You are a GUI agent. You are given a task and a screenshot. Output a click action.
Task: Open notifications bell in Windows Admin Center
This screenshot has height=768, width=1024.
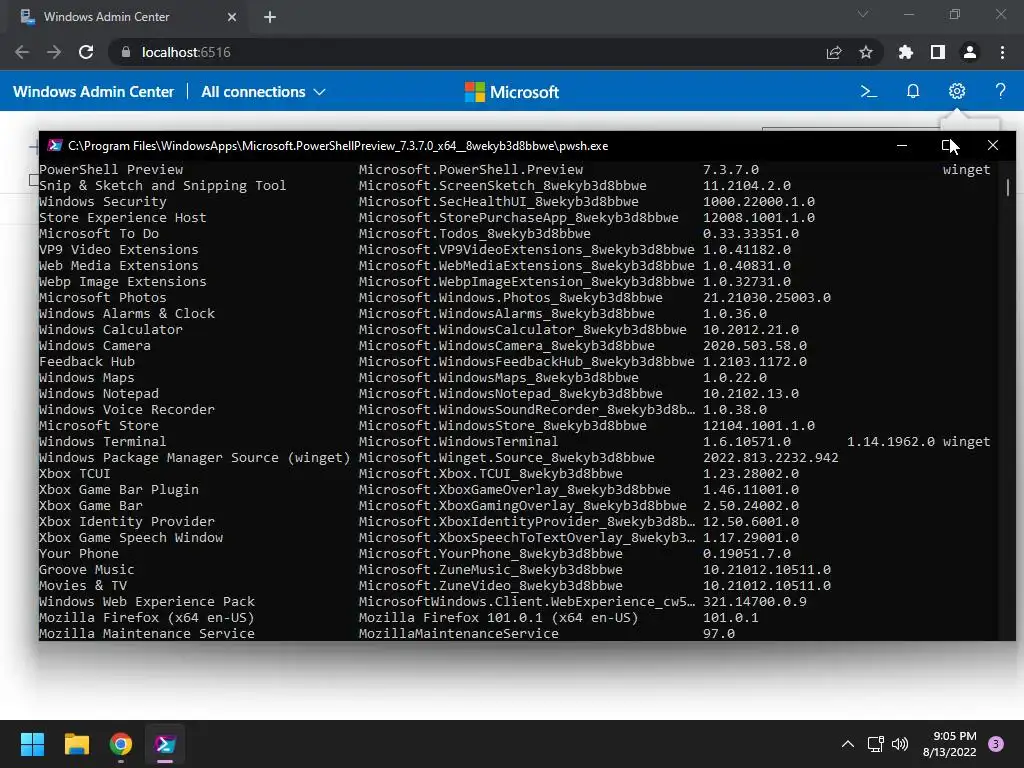[912, 91]
